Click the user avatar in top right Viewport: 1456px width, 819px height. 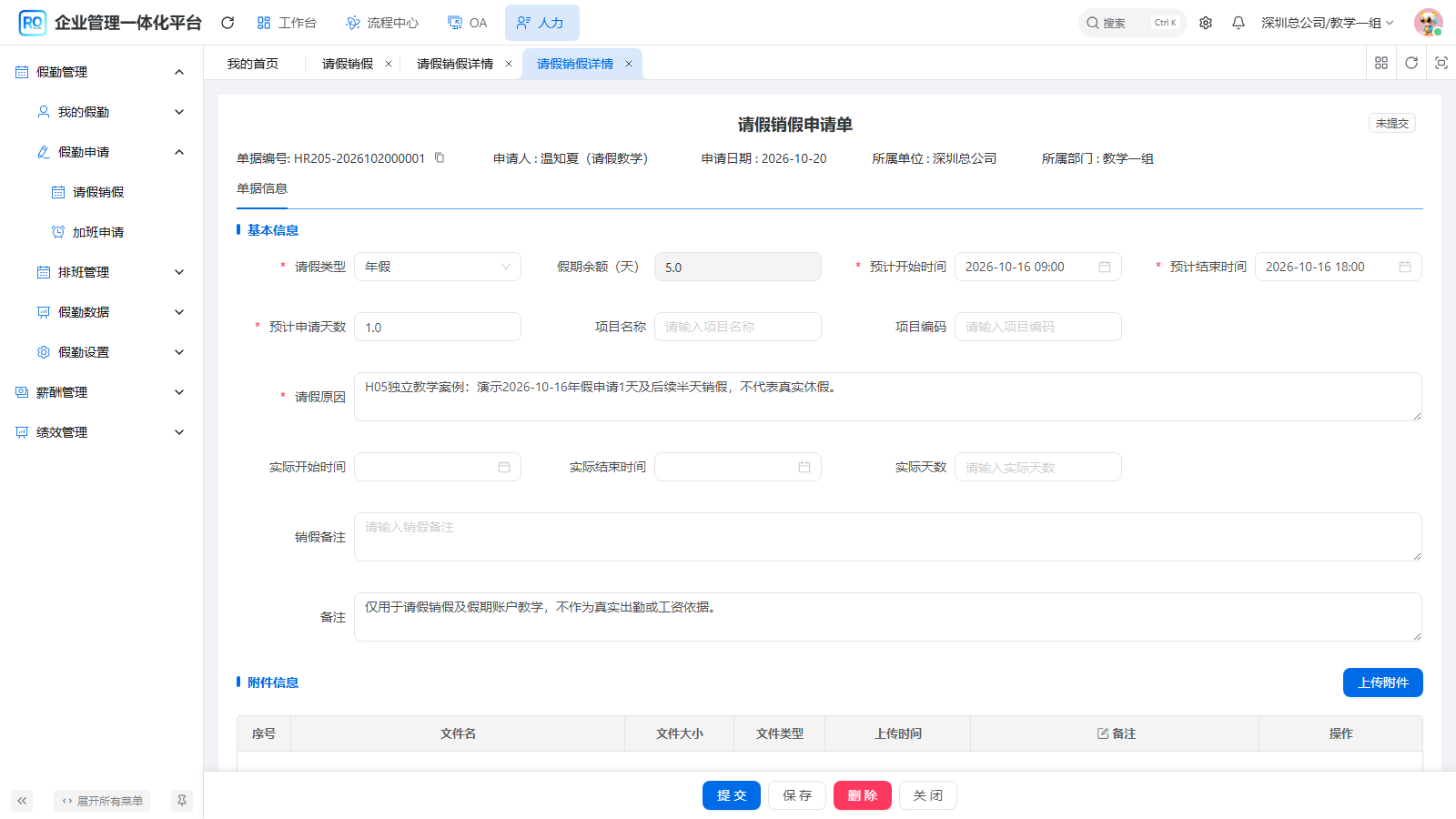pos(1429,23)
